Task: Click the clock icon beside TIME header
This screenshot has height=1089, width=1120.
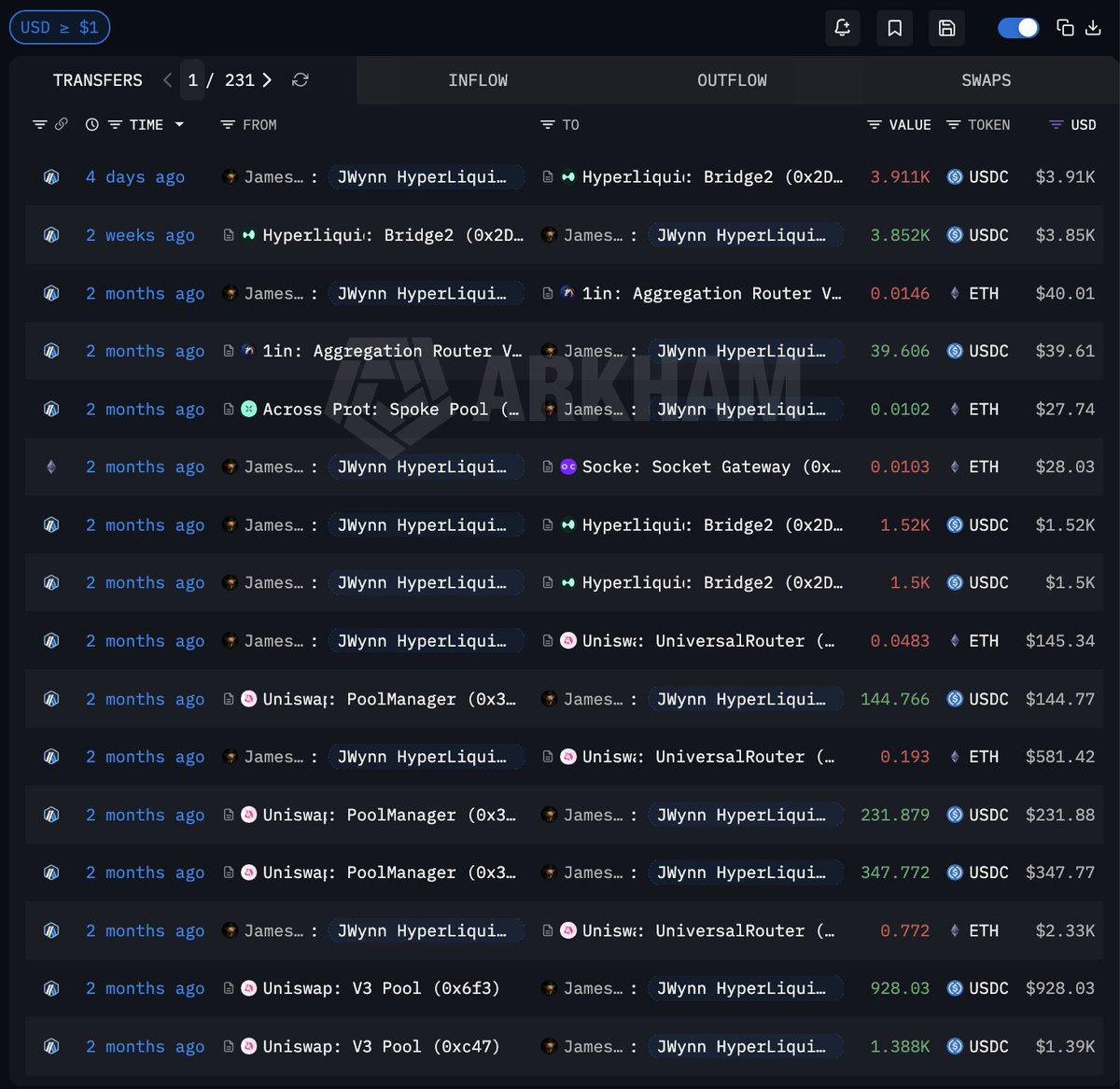Action: pos(91,124)
